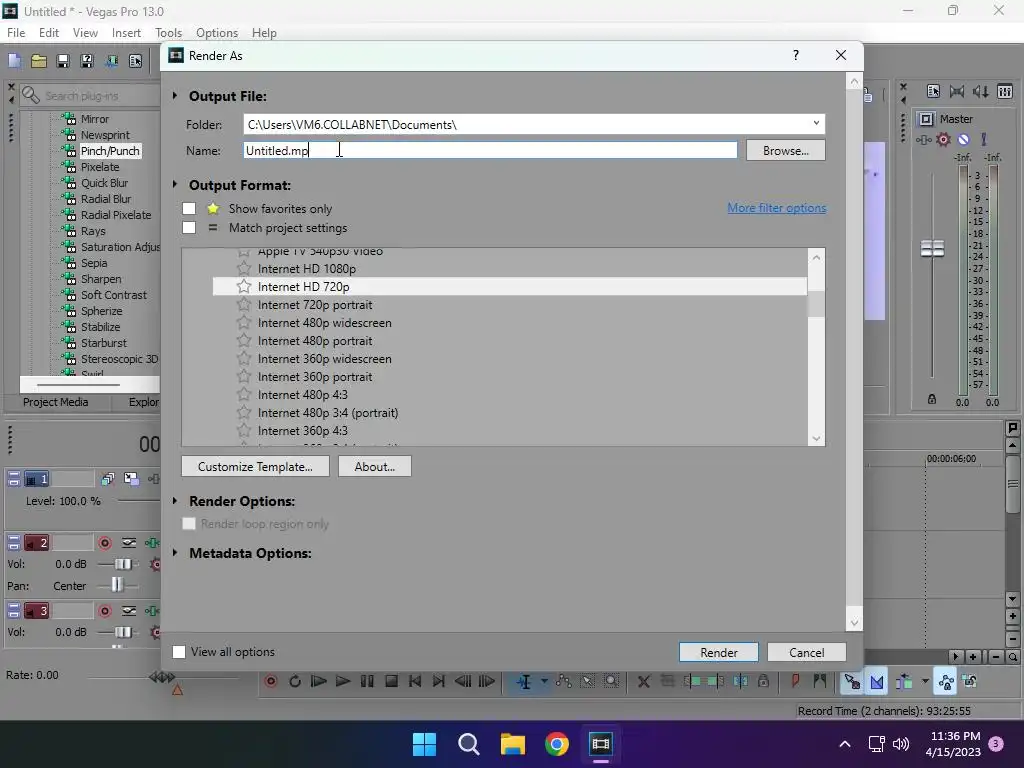
Task: Collapse the Output File section
Action: (x=174, y=96)
